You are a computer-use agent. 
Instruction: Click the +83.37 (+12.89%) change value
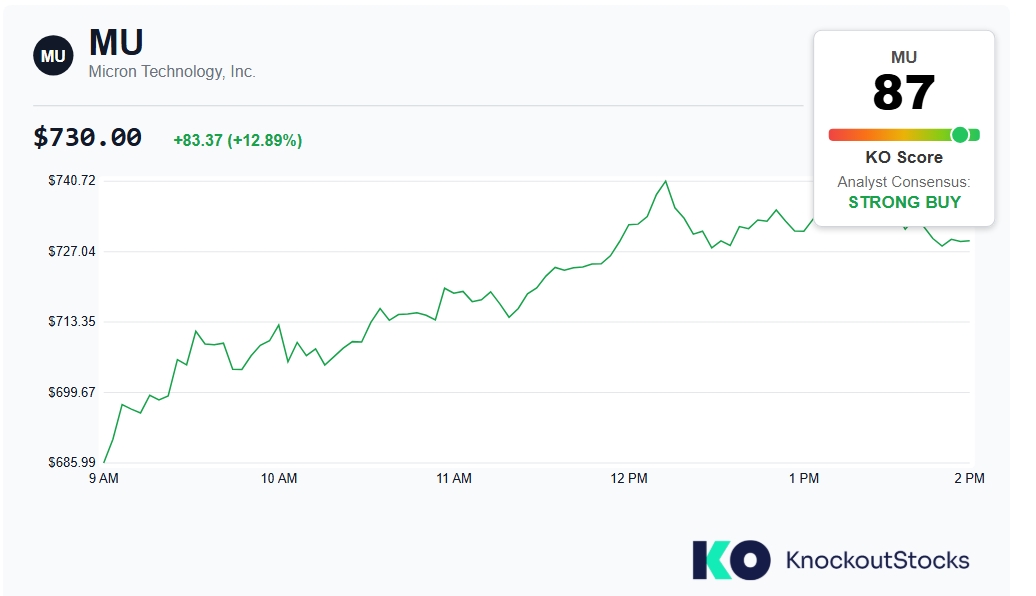(238, 140)
